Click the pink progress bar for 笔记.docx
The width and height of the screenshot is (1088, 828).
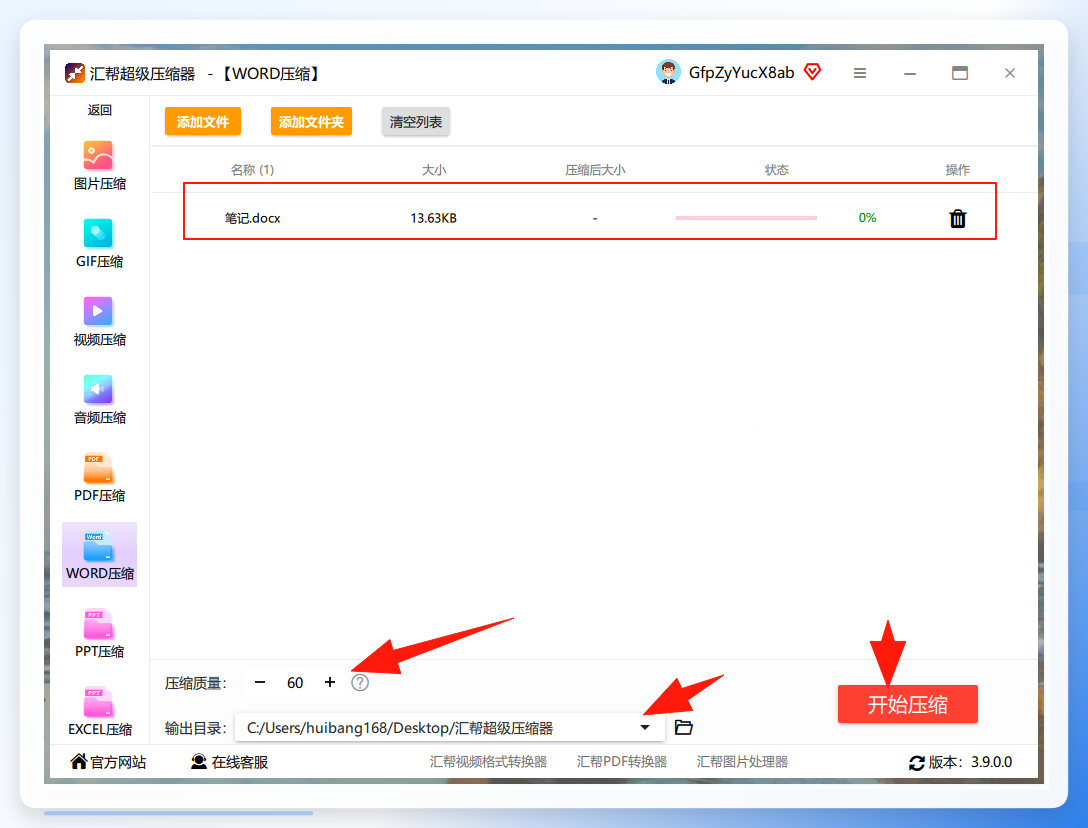click(x=747, y=218)
